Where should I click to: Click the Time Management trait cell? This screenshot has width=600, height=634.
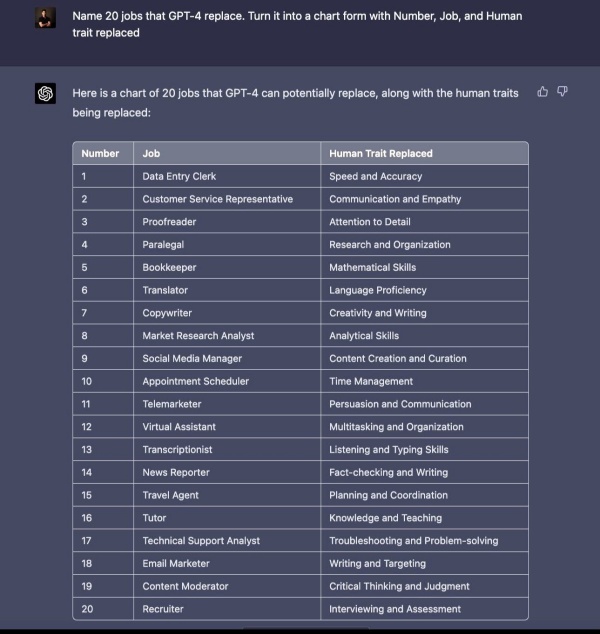[371, 381]
